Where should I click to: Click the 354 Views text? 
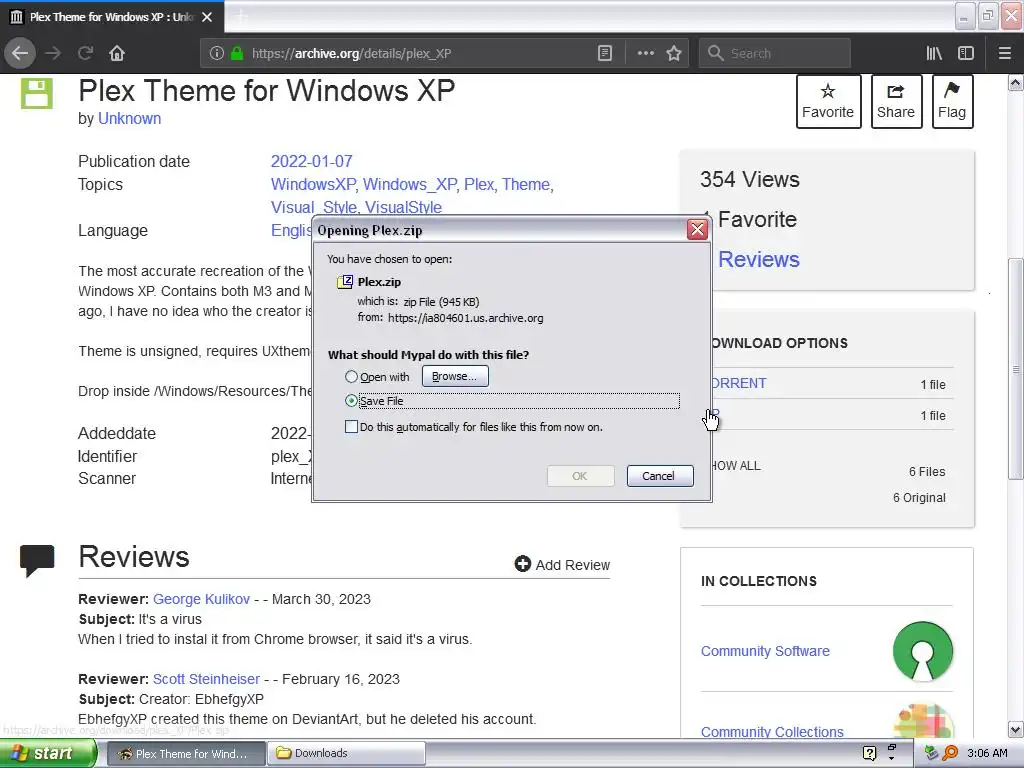click(x=750, y=180)
